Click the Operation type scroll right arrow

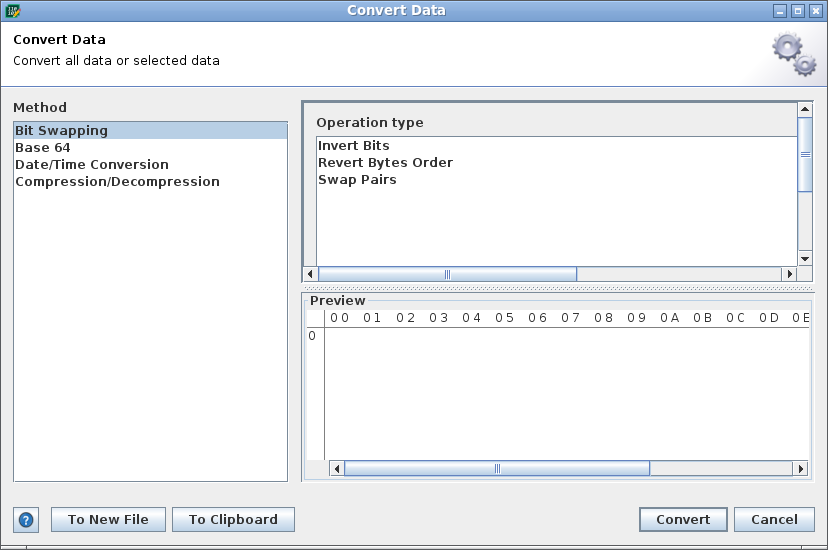coord(789,274)
